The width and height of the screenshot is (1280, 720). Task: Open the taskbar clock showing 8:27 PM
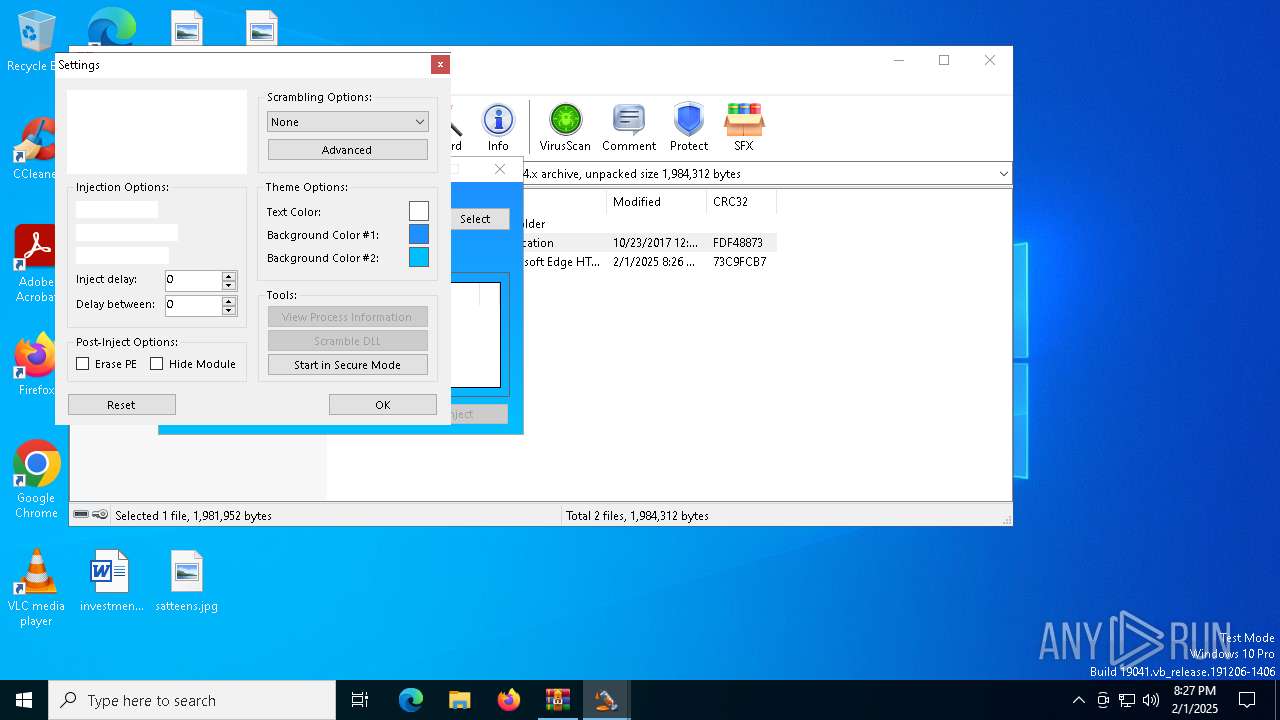(x=1194, y=700)
